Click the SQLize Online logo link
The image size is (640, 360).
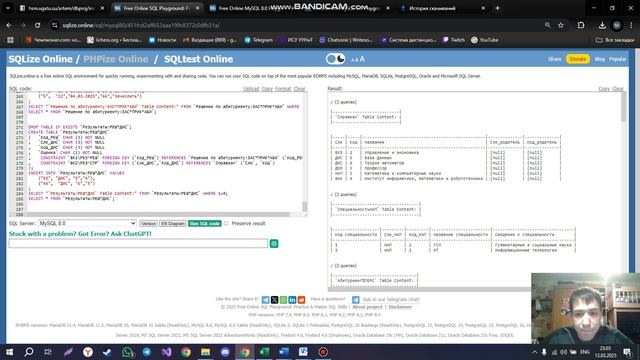[x=40, y=59]
